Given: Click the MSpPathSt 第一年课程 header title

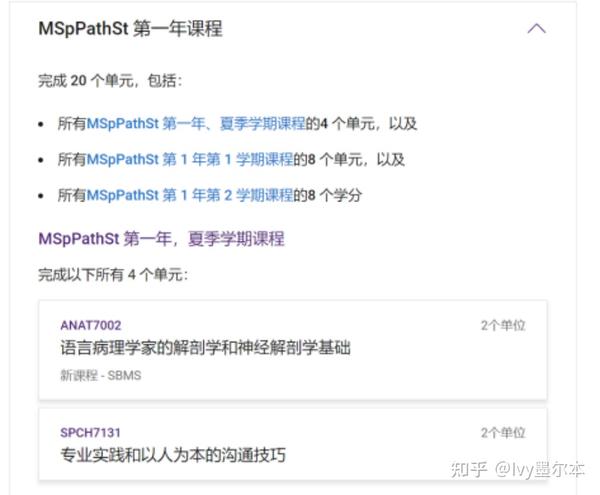Looking at the screenshot, I should (130, 29).
